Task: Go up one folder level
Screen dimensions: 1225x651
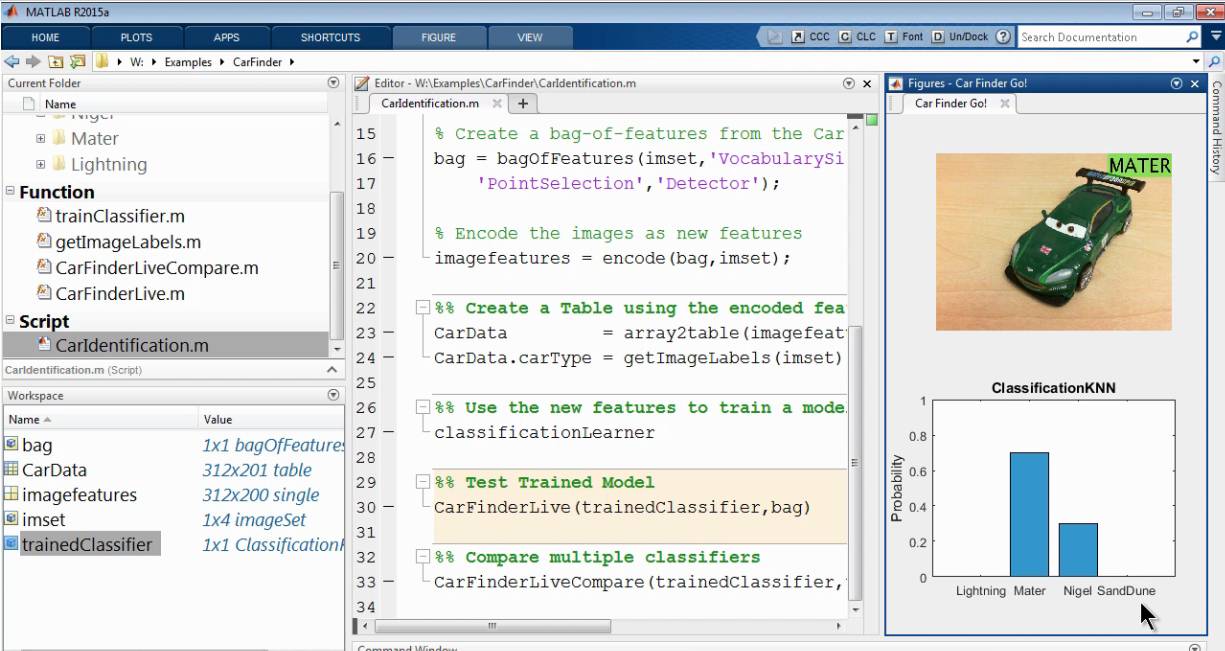Action: click(x=56, y=61)
